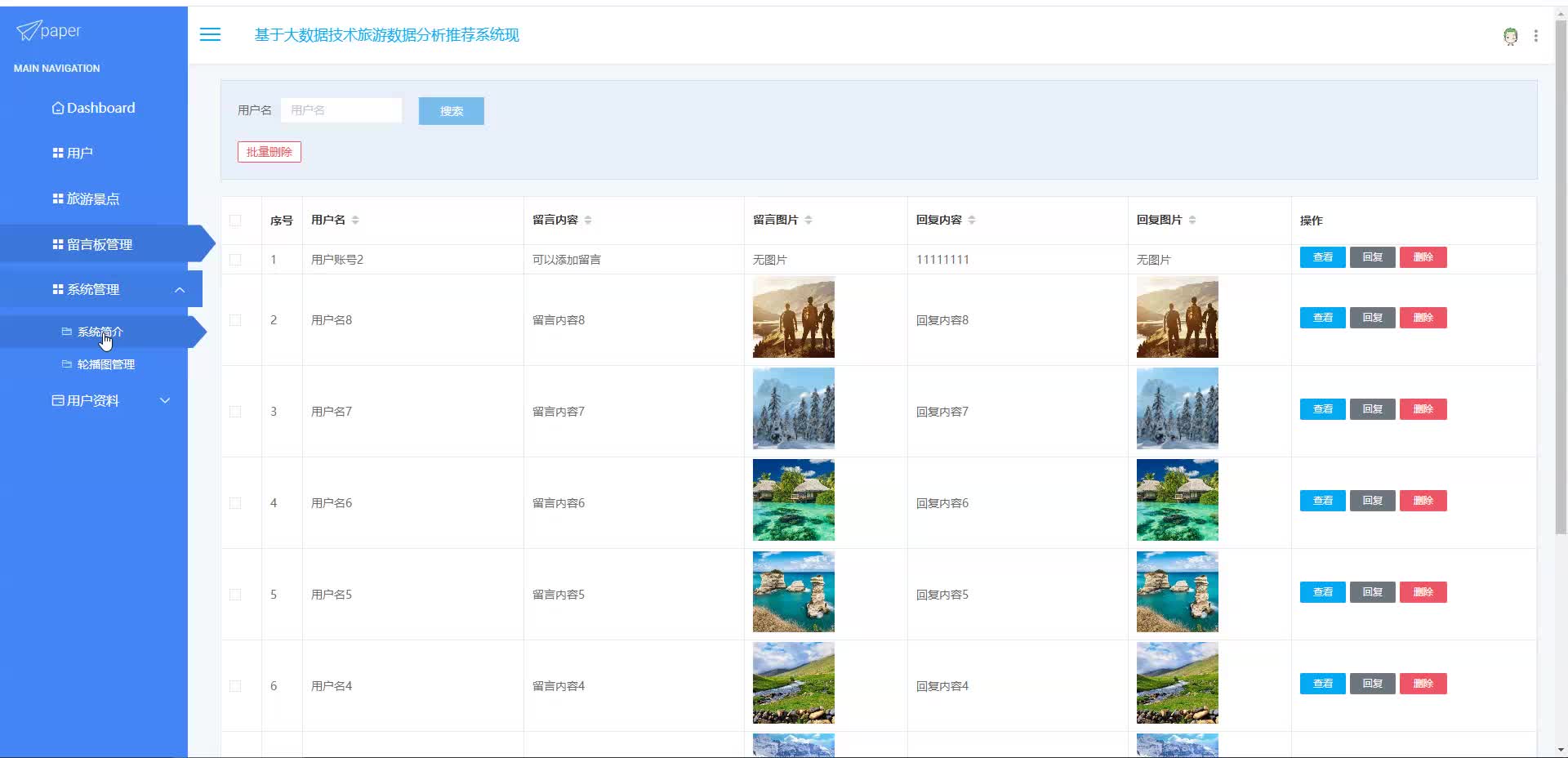The image size is (1568, 758).
Task: Click the Dashboard home icon
Action: tap(58, 108)
